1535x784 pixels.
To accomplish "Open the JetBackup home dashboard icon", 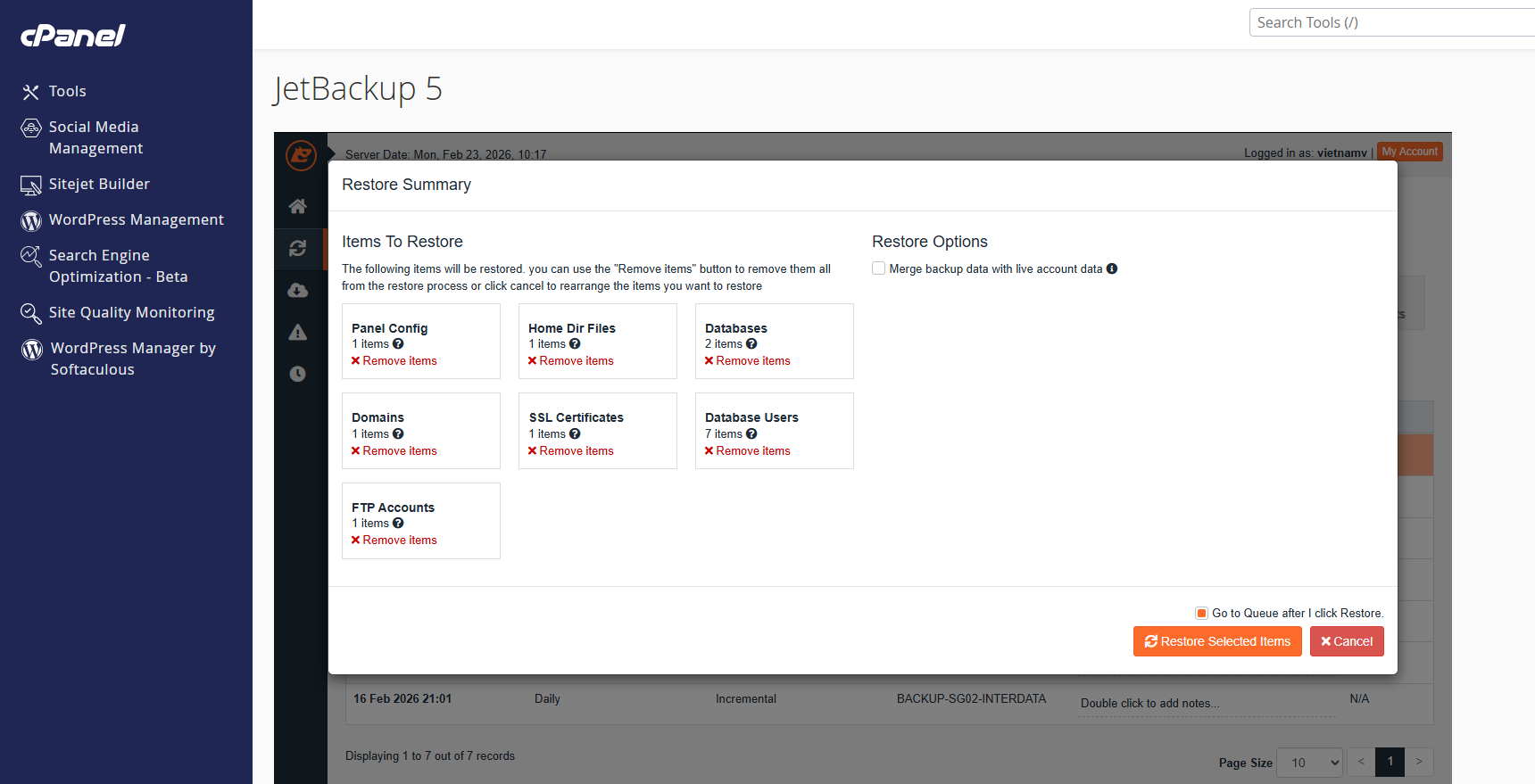I will click(x=298, y=206).
